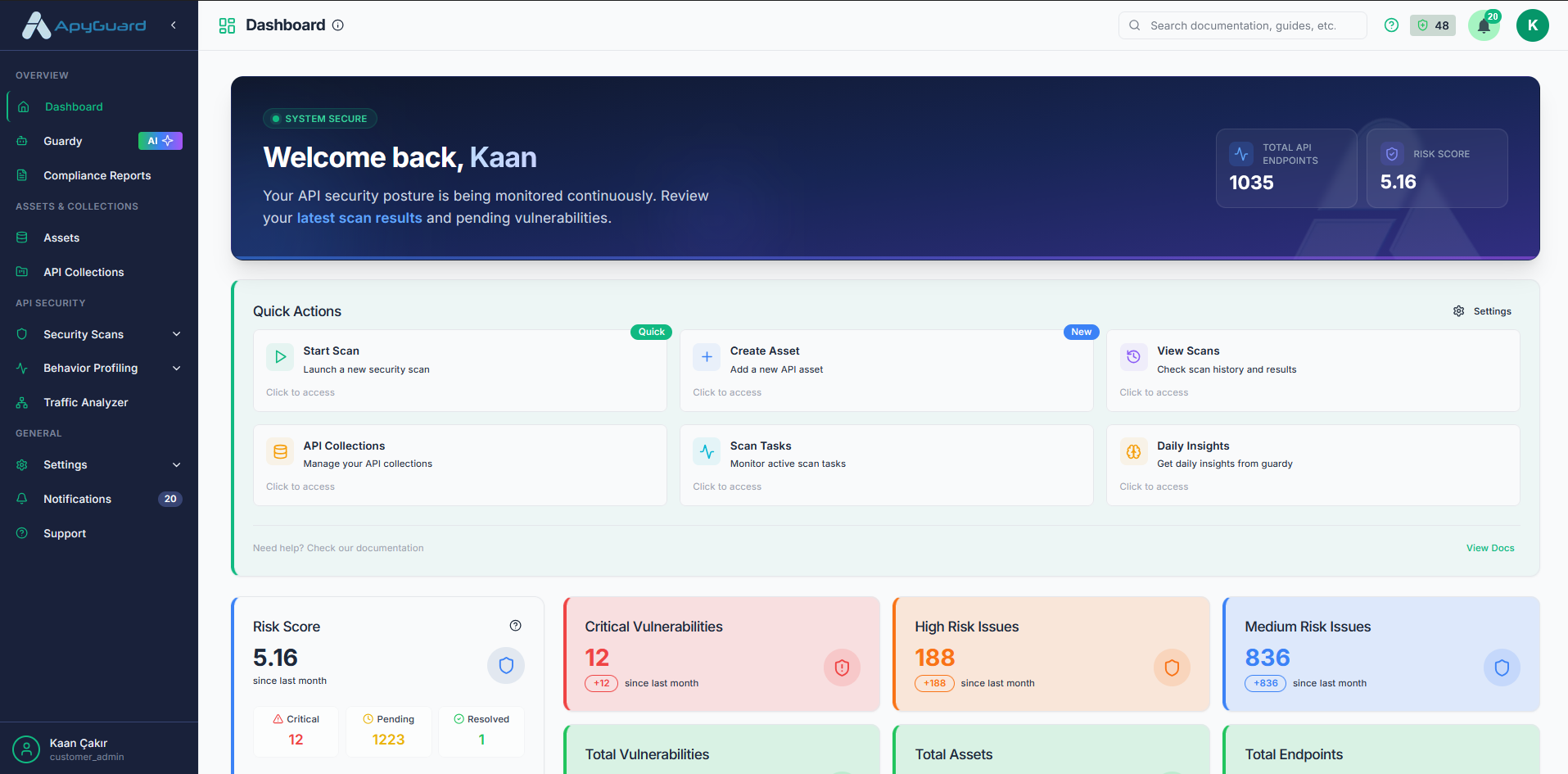
Task: Open the Daily Insights card icon
Action: tap(1133, 451)
